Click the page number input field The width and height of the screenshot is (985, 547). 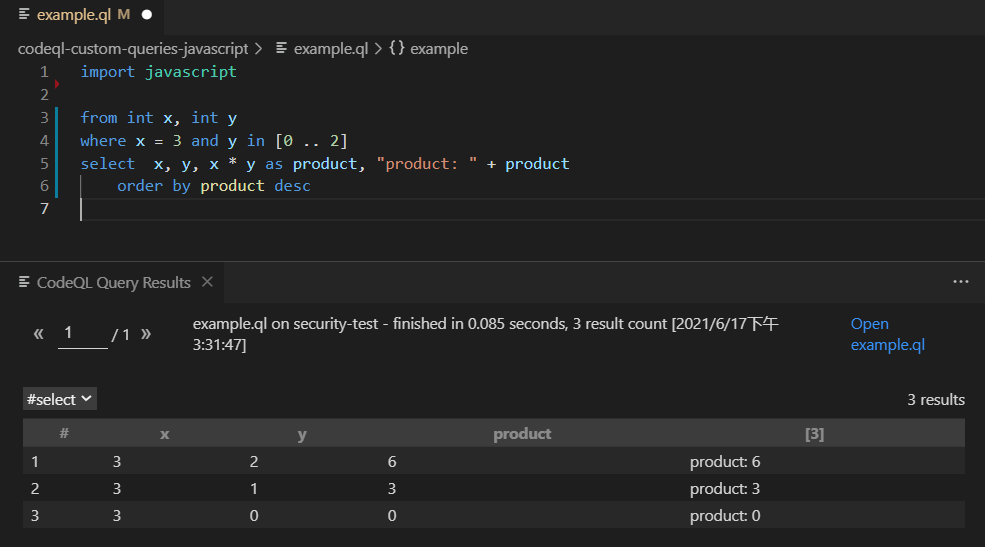coord(83,334)
